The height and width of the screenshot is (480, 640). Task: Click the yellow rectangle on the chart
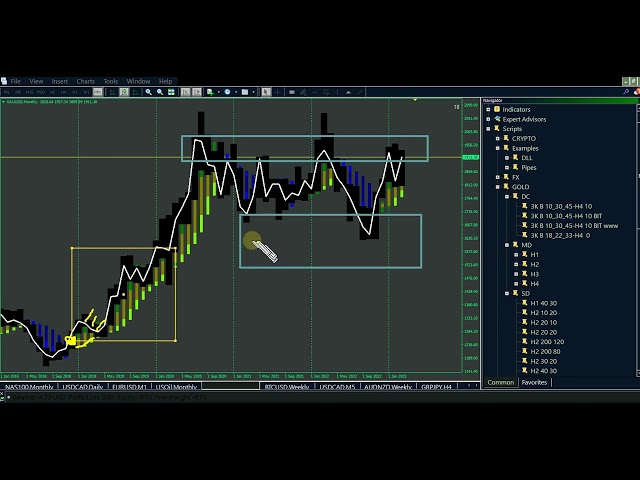(72, 290)
